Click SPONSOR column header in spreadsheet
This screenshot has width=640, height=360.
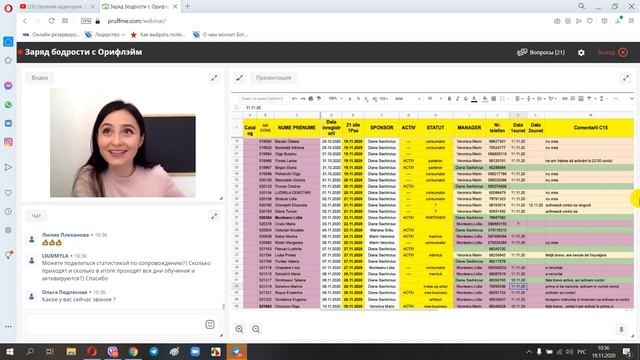click(382, 128)
